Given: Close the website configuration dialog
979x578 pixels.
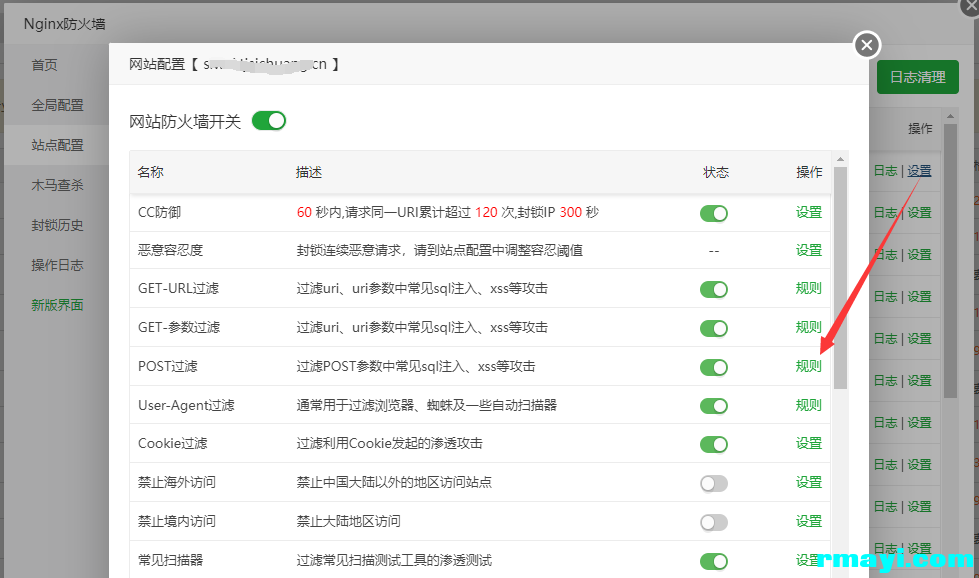Looking at the screenshot, I should click(867, 45).
